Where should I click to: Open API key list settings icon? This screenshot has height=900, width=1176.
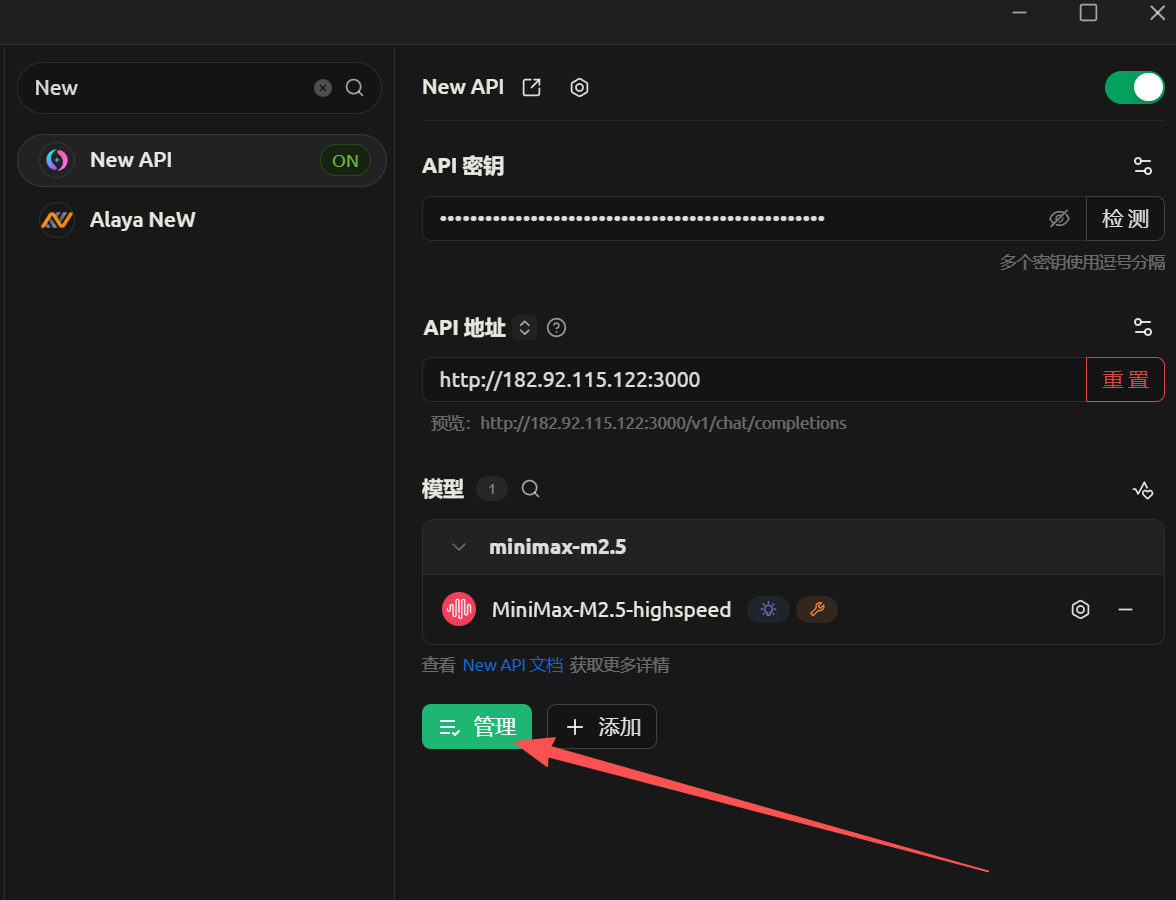(x=1142, y=166)
